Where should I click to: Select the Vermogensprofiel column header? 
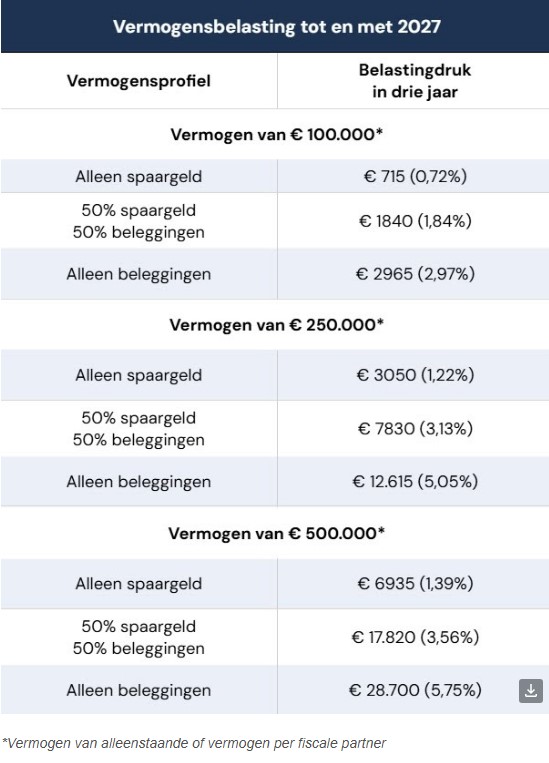point(139,81)
